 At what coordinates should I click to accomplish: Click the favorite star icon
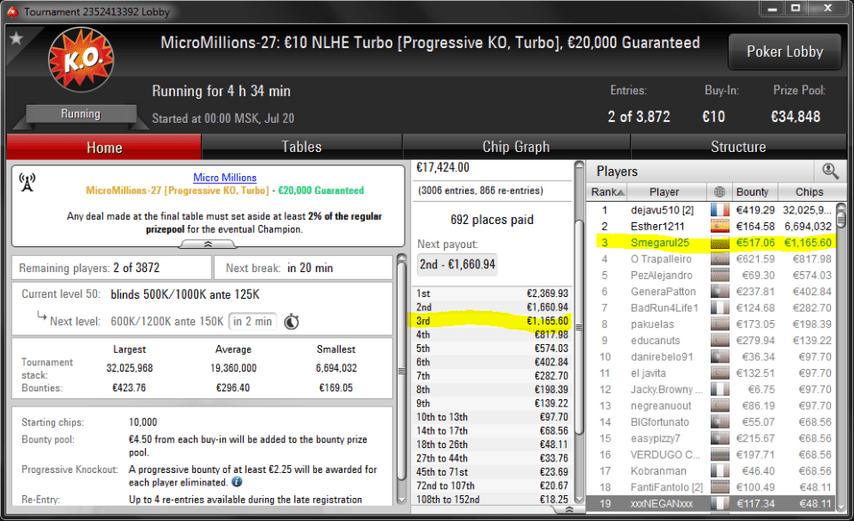tap(16, 38)
